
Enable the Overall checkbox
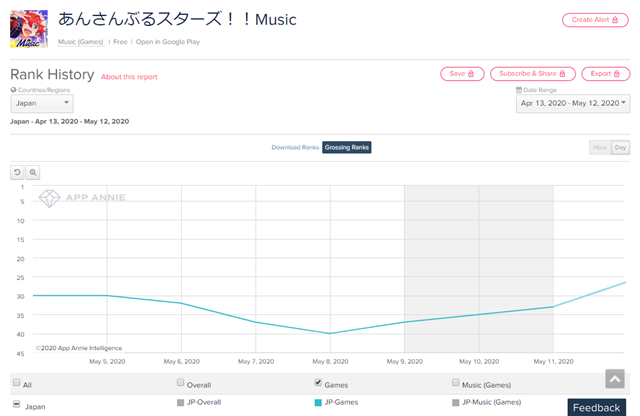coord(180,383)
